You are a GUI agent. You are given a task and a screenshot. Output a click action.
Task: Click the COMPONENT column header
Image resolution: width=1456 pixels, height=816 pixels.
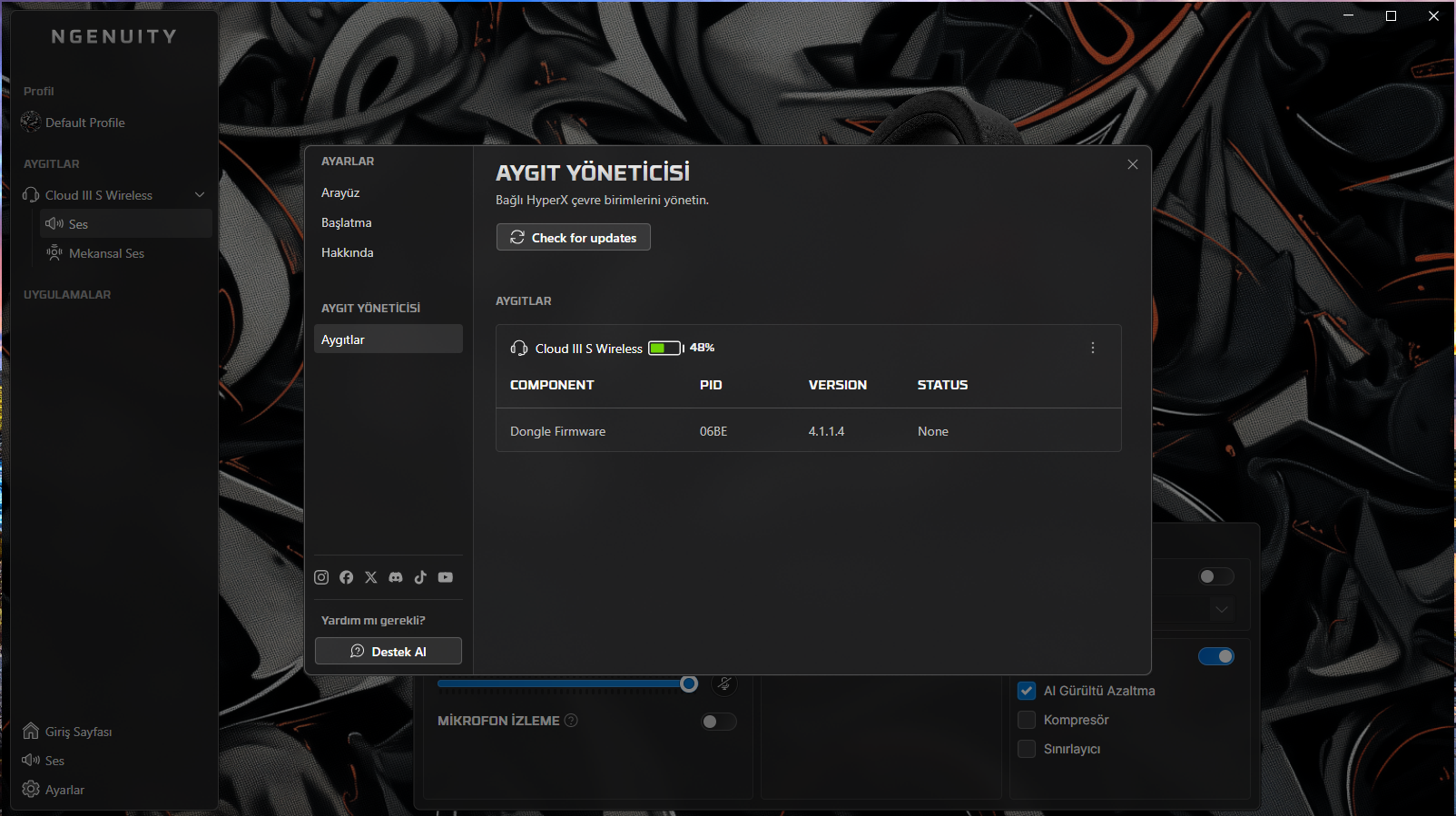pos(552,385)
